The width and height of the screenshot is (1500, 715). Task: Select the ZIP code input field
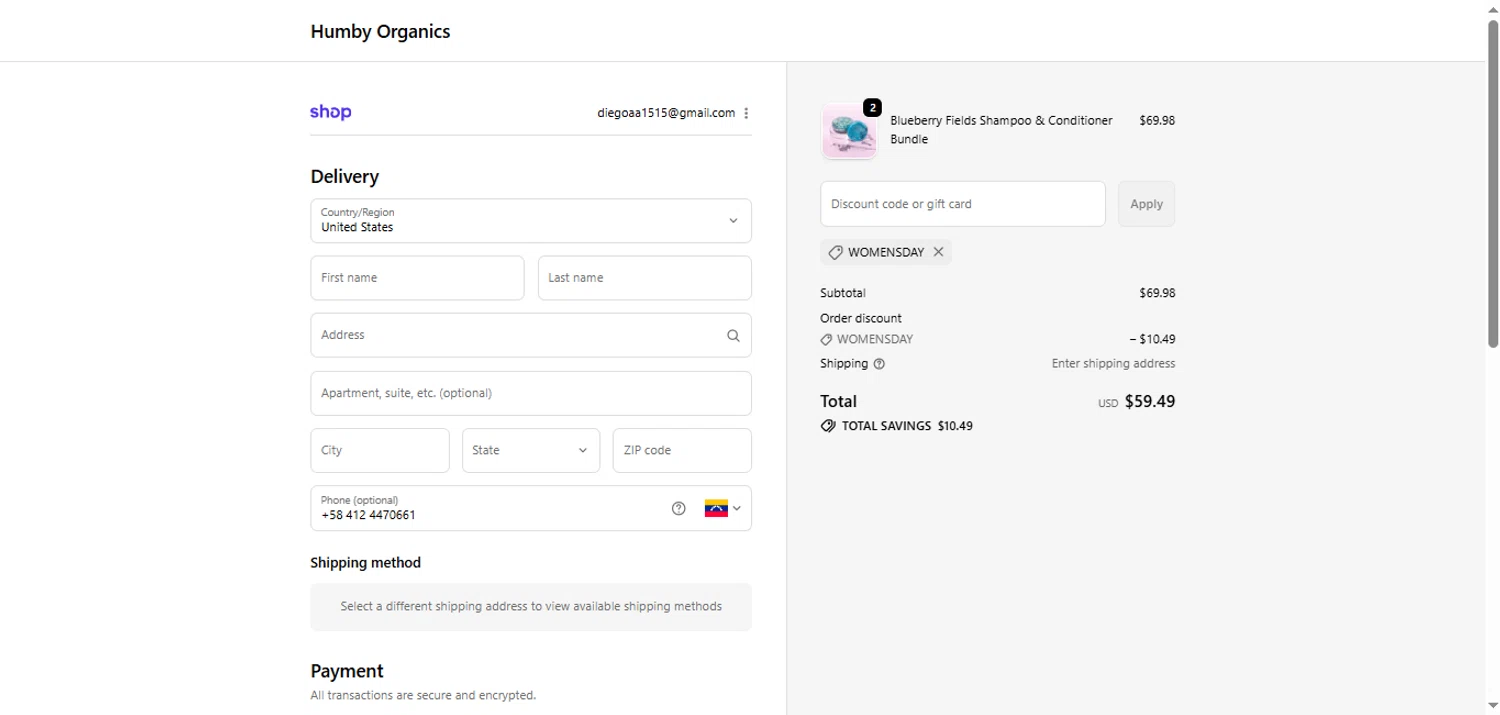(x=682, y=450)
